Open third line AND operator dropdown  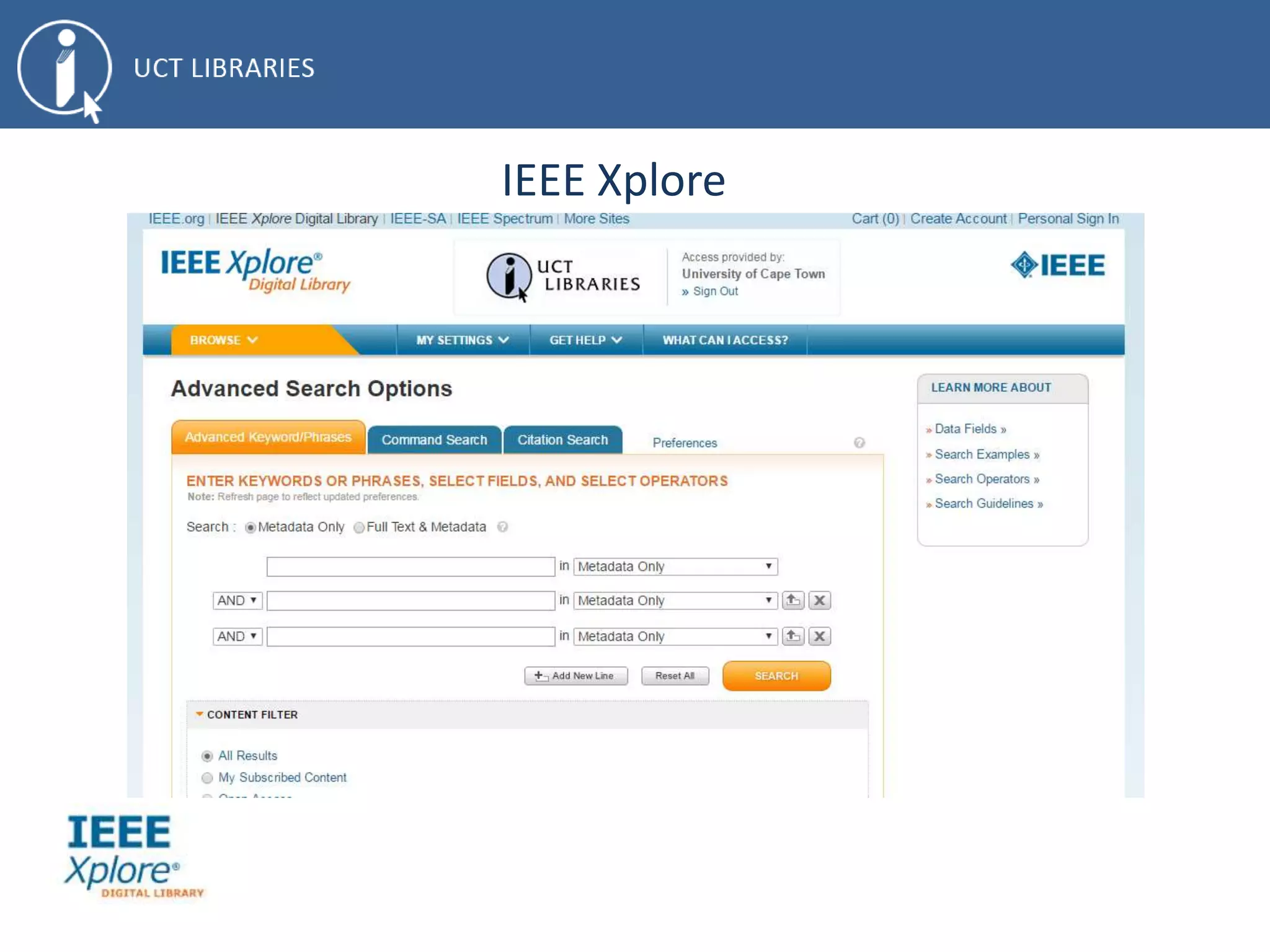(238, 637)
